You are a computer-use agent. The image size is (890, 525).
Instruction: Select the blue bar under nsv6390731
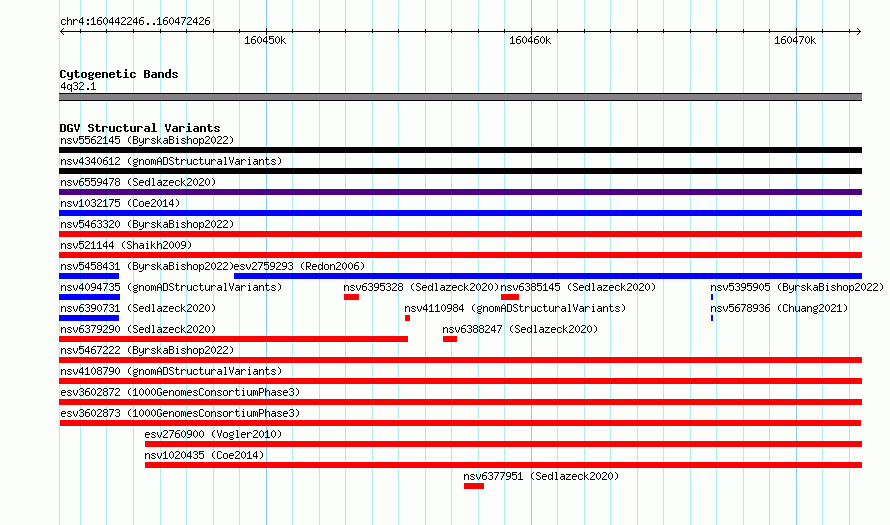tap(89, 318)
